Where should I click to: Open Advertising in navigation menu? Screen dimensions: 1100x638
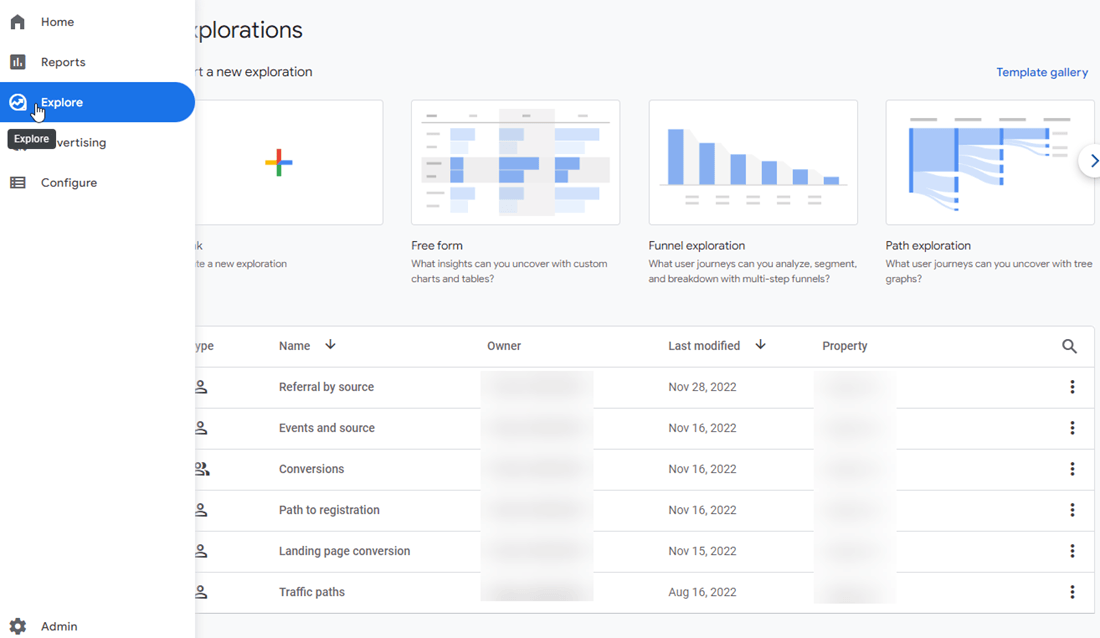81,142
